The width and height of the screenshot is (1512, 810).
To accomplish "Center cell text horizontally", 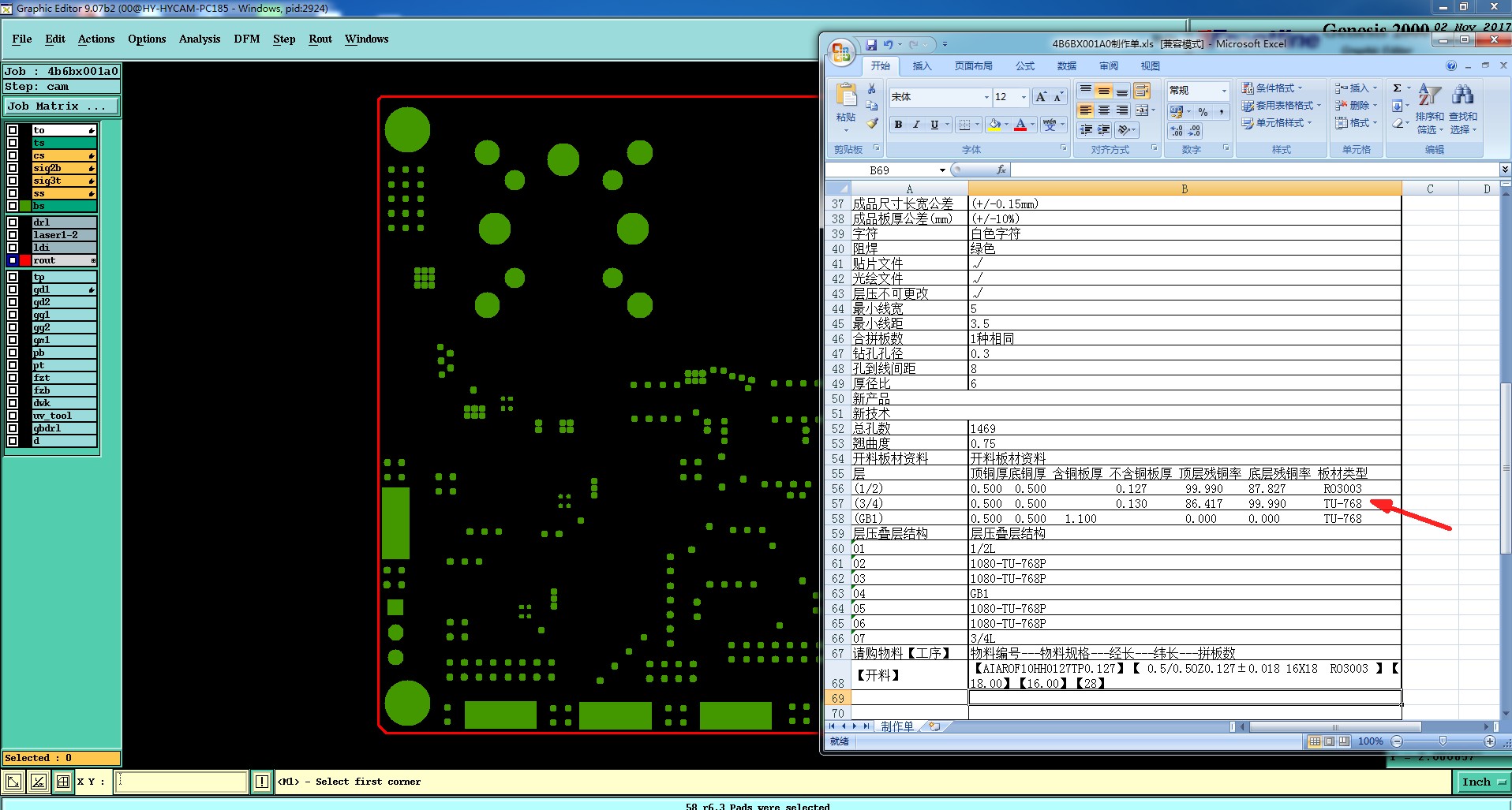I will pyautogui.click(x=1104, y=110).
